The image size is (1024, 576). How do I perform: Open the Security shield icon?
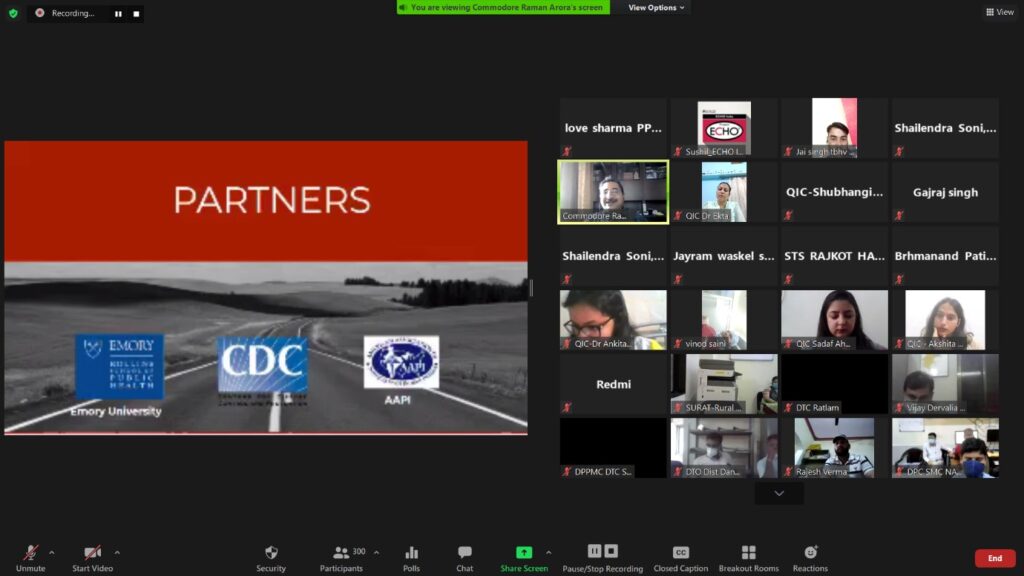tap(270, 553)
